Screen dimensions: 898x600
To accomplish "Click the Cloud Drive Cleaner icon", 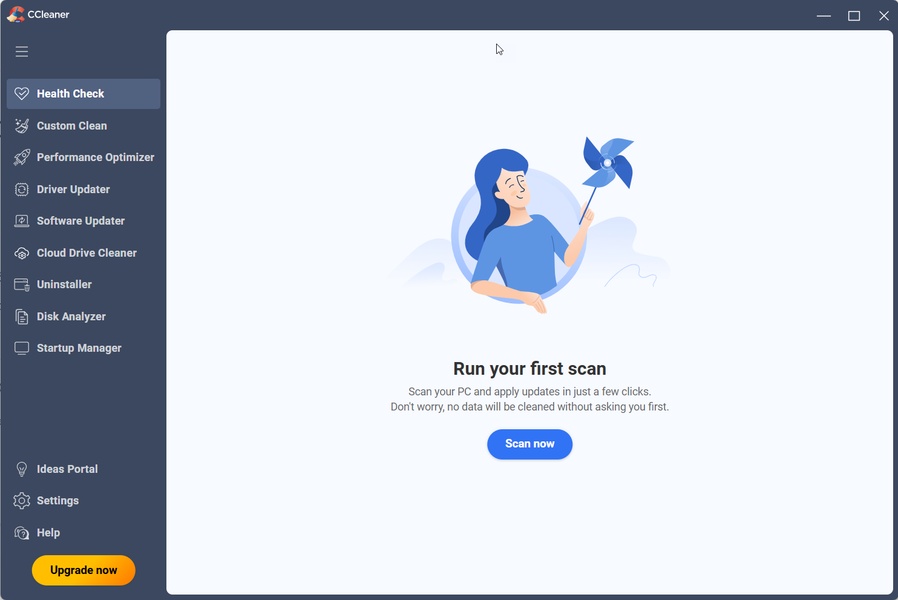I will 22,253.
